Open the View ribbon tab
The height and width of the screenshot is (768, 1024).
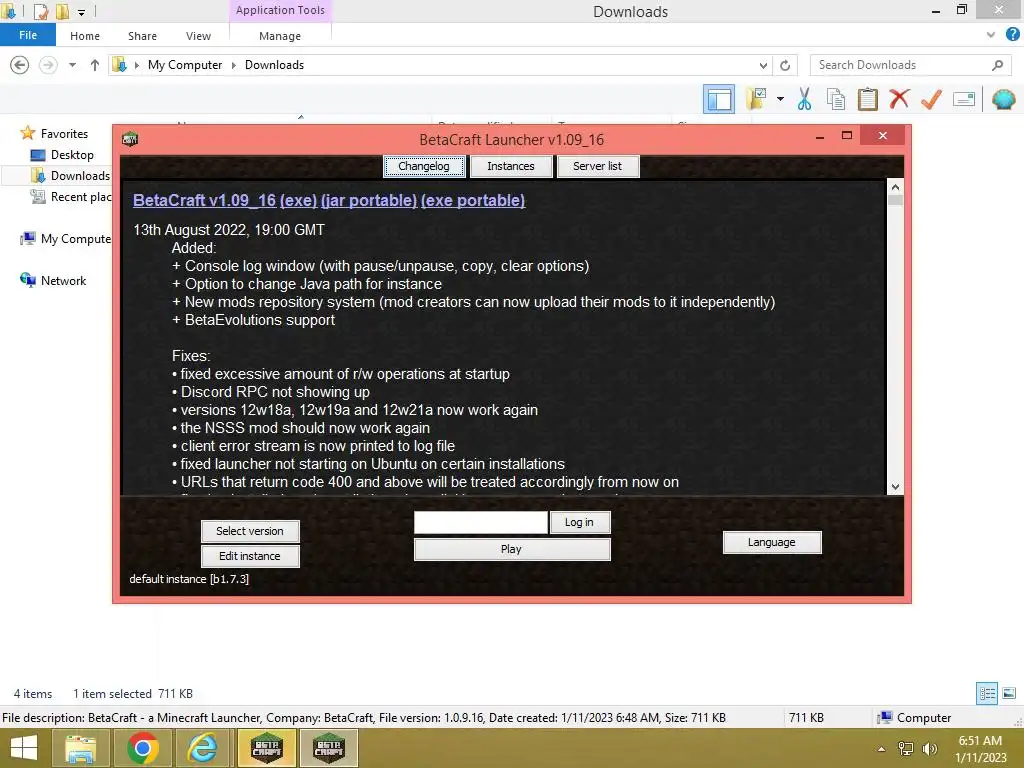(x=199, y=36)
